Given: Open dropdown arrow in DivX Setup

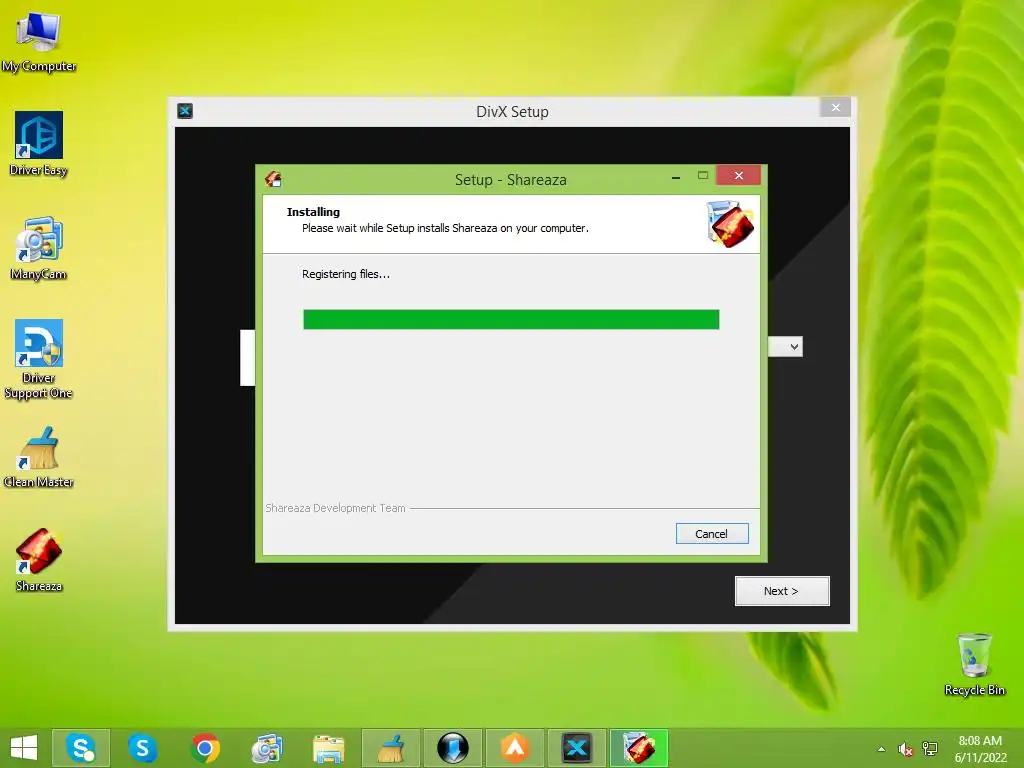Looking at the screenshot, I should pyautogui.click(x=793, y=347).
